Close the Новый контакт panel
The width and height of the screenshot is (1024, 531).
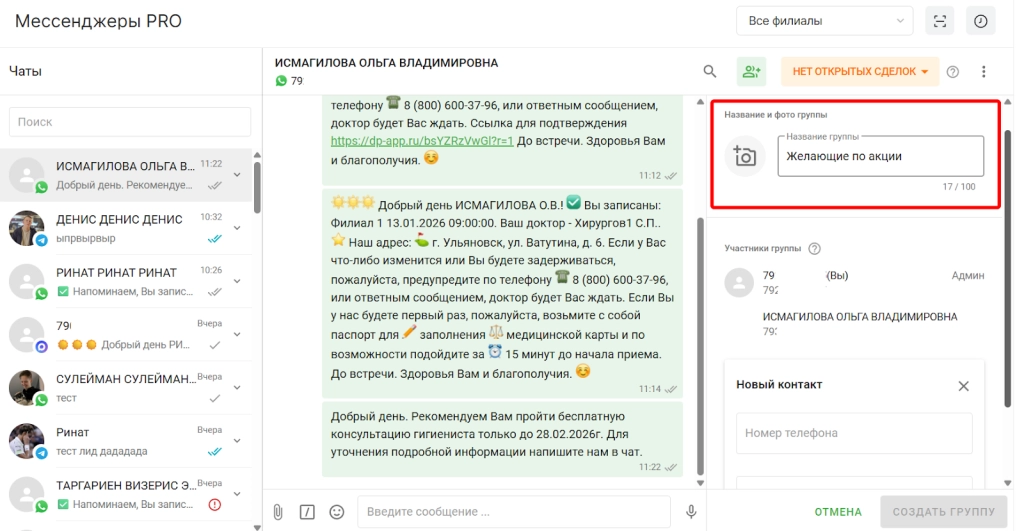click(963, 385)
